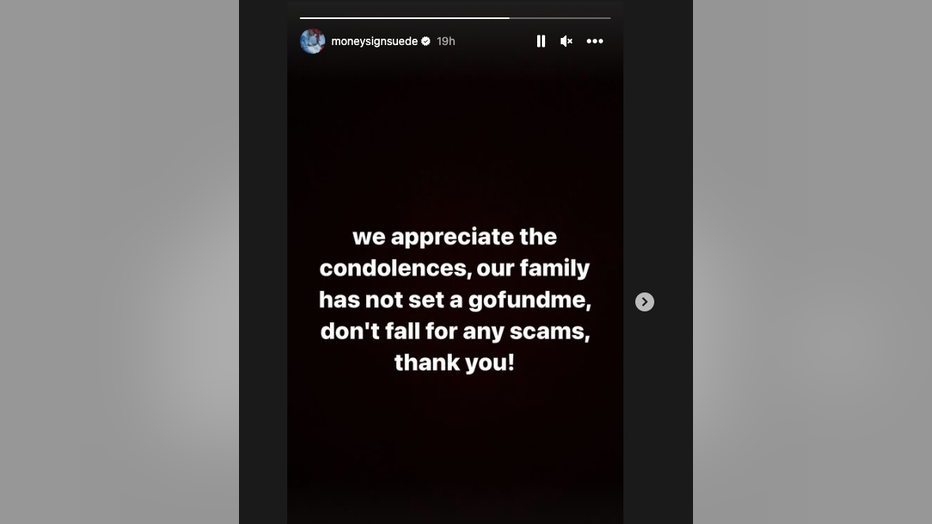The image size is (932, 524).
Task: Click the 'we appreciate the' text line
Action: (455, 236)
